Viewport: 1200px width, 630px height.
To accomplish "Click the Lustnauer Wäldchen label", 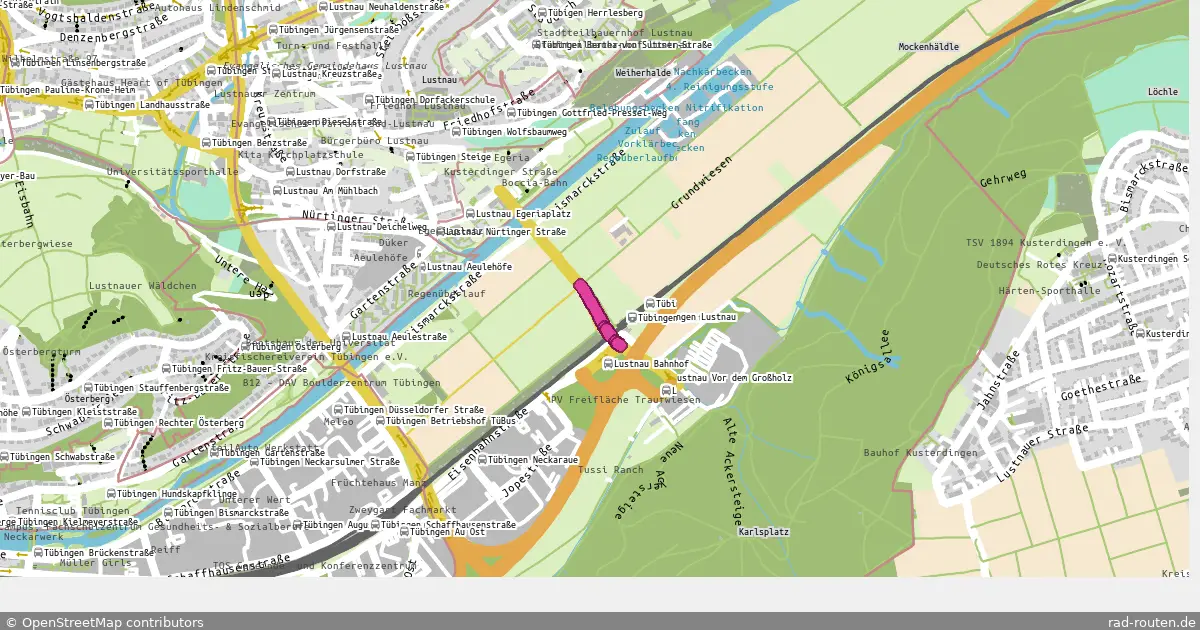I will [x=143, y=286].
